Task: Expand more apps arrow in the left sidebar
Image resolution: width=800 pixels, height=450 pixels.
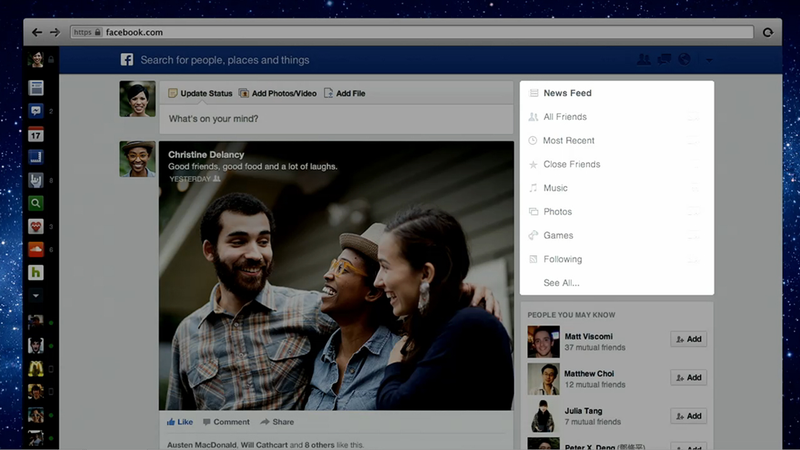Action: coord(36,295)
